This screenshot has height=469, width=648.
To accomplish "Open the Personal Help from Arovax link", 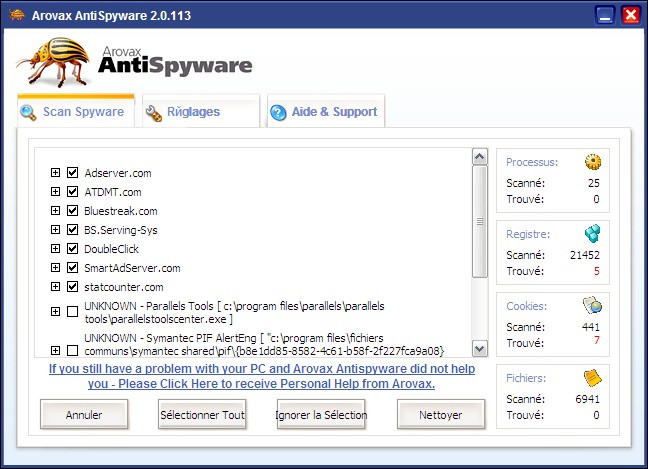I will point(262,376).
